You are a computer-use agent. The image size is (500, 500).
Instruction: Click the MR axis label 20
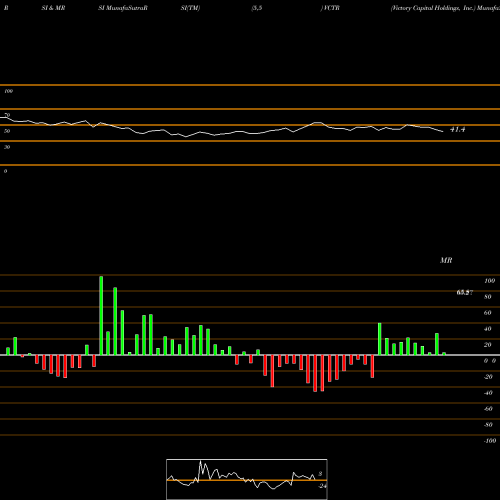(488, 345)
